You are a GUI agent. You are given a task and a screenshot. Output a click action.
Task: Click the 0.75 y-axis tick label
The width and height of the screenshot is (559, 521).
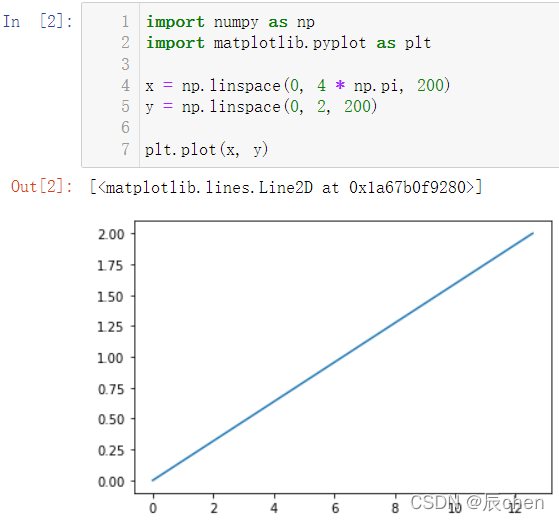tap(111, 389)
